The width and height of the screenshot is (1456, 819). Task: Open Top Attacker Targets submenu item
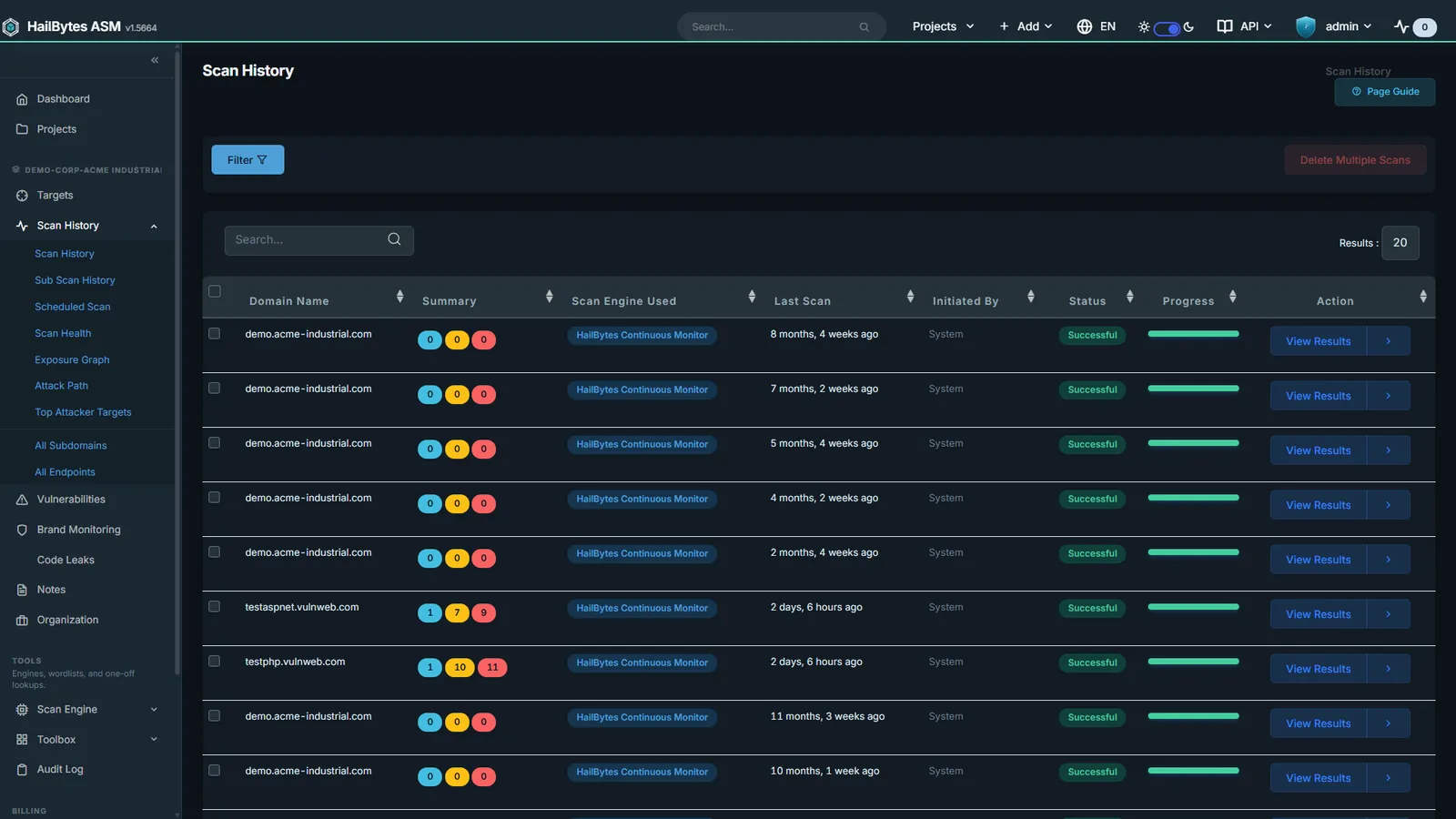tap(83, 412)
